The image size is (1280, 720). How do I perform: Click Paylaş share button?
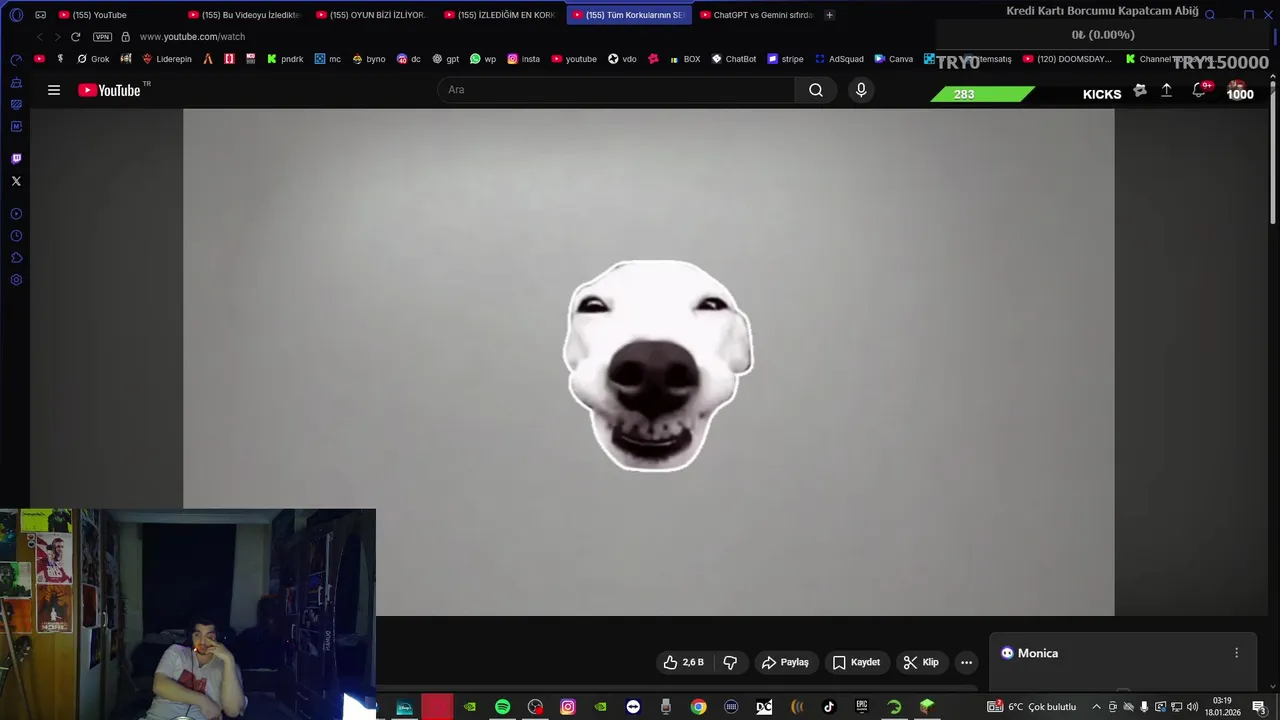785,662
